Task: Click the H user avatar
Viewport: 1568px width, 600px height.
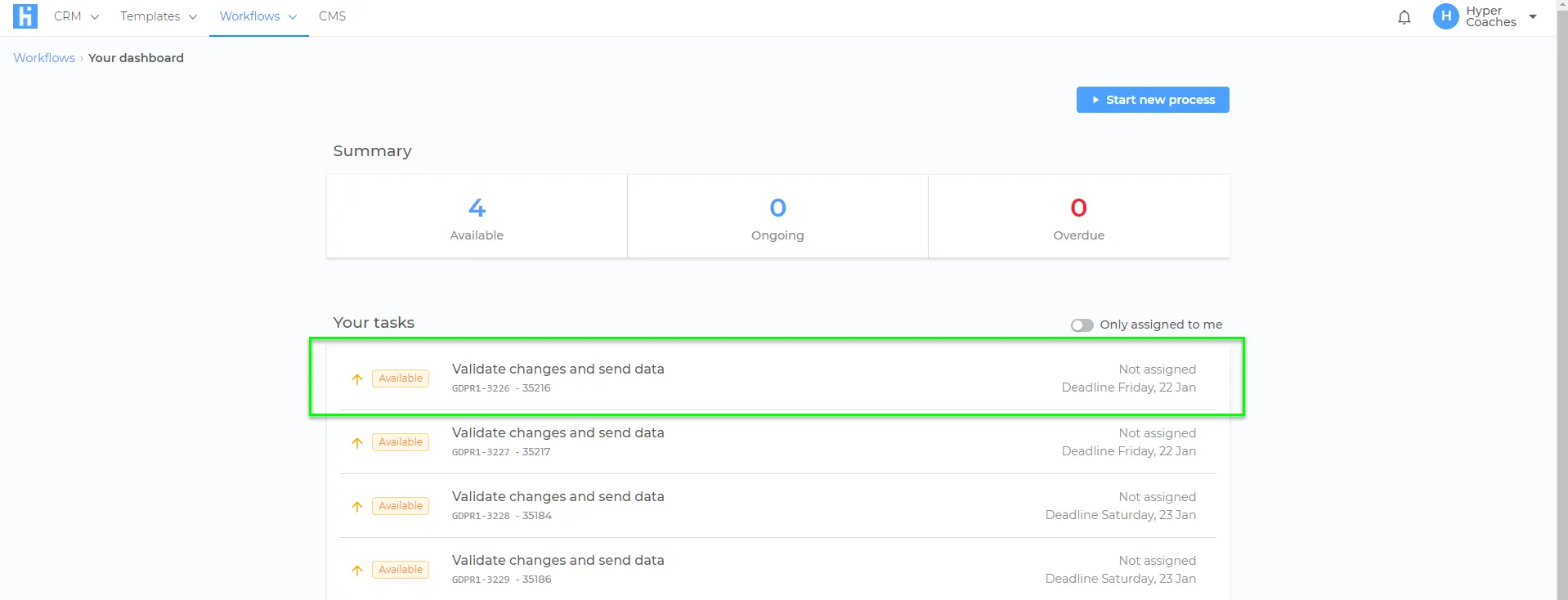Action: (x=1445, y=16)
